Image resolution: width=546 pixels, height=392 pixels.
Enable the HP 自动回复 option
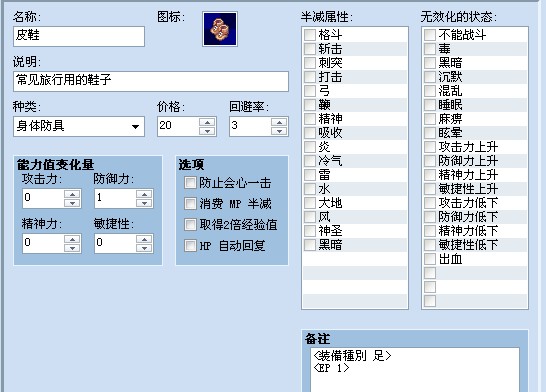(x=190, y=246)
